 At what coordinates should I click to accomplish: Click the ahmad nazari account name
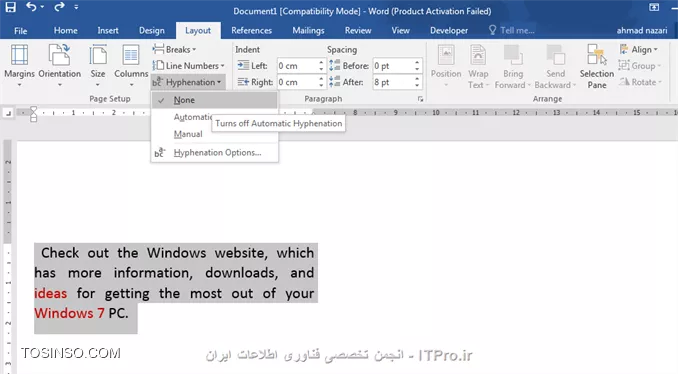(x=642, y=31)
